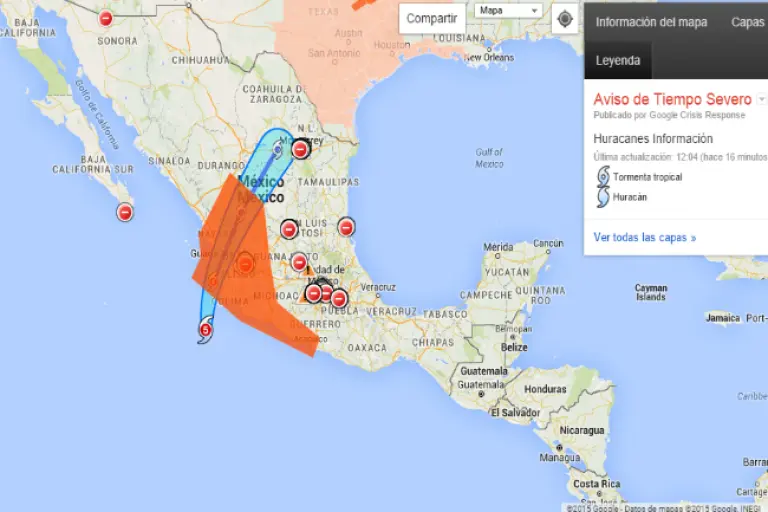768x512 pixels.
Task: Open the Capas tab
Action: tap(748, 22)
